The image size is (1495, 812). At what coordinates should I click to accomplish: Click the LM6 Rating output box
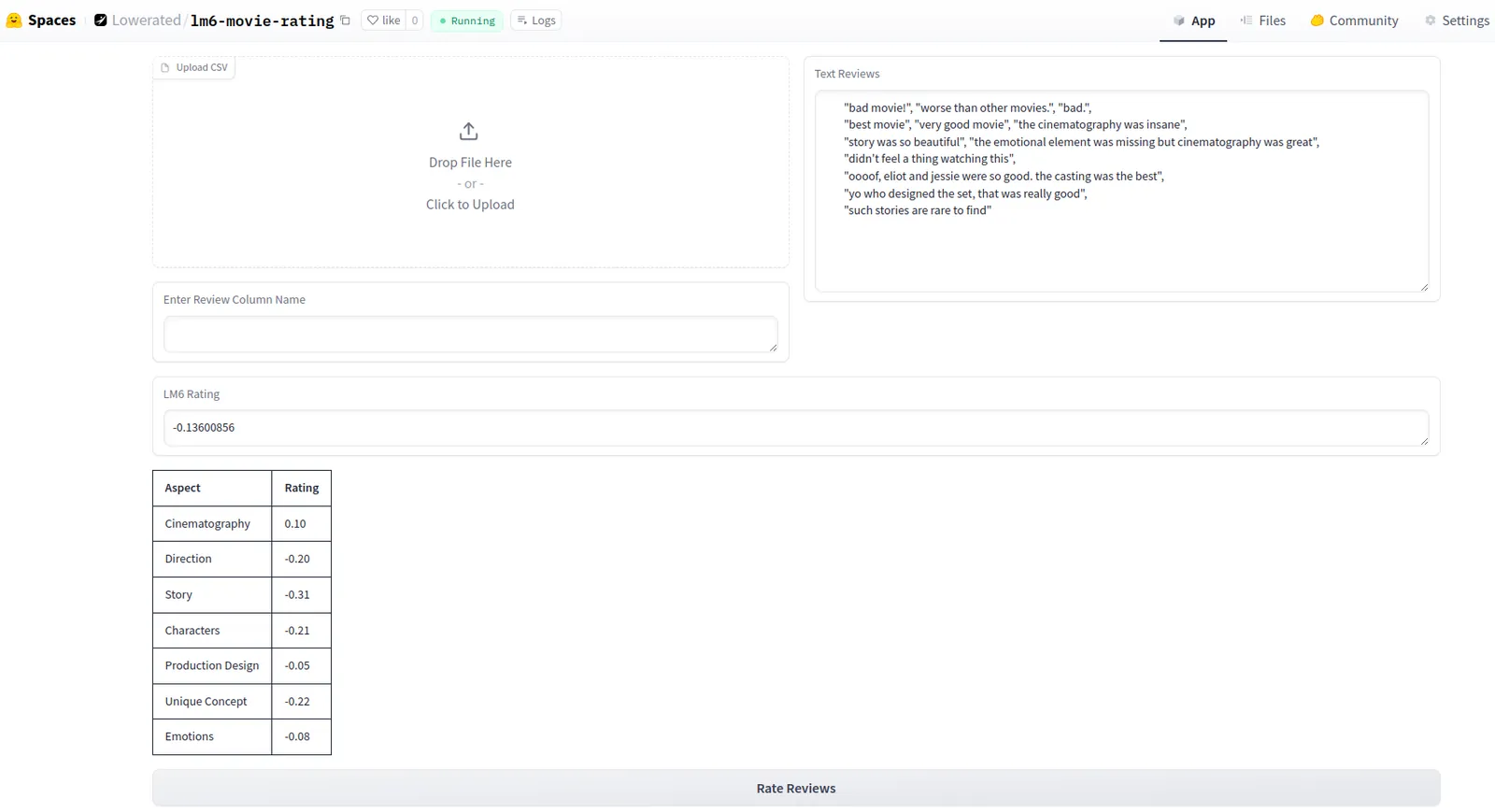796,428
